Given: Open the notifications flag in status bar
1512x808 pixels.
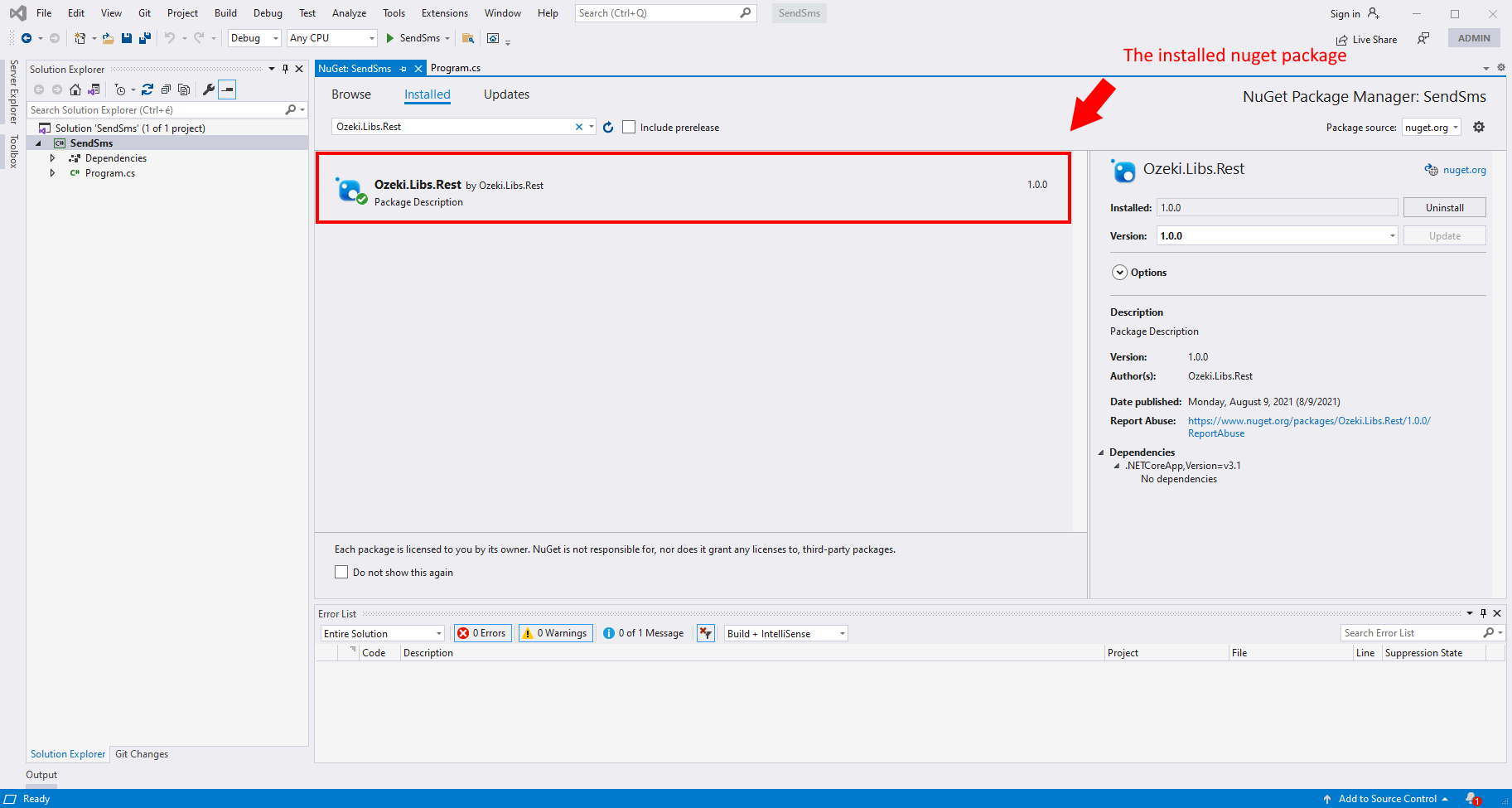Looking at the screenshot, I should point(1472,799).
